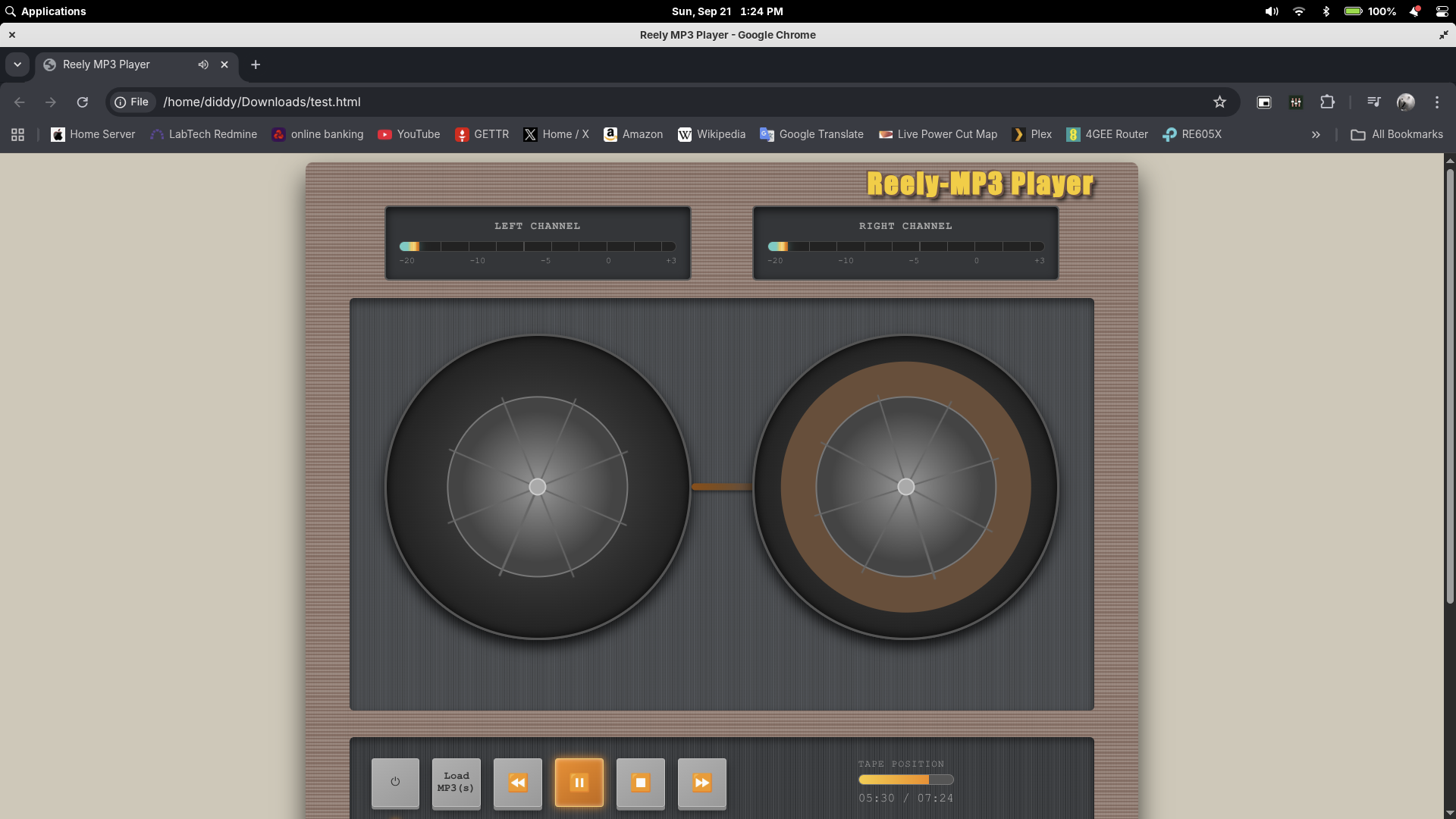Viewport: 1456px width, 819px height.
Task: Open the All Bookmarks folder
Action: click(1397, 134)
